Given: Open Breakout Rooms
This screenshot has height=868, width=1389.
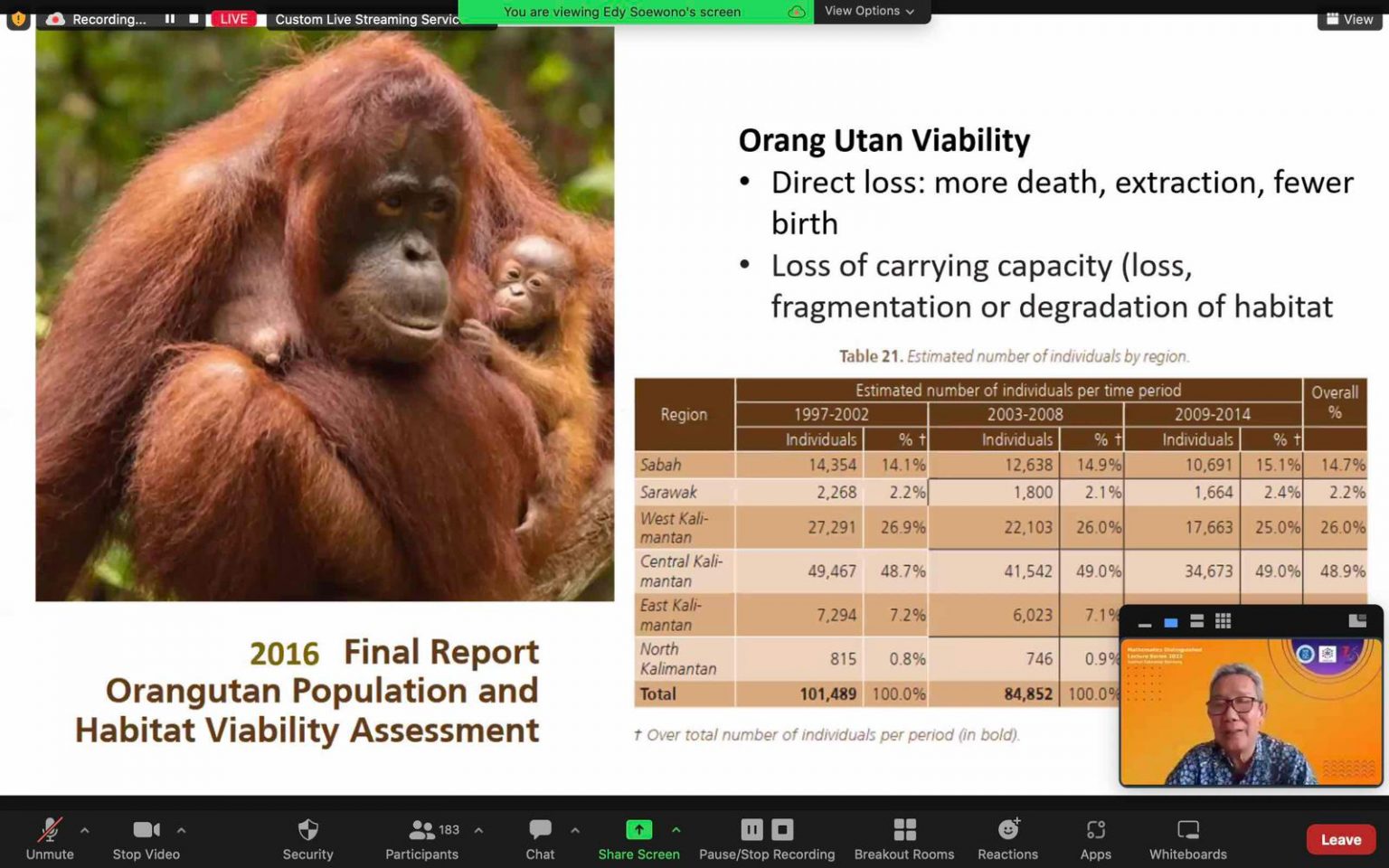Looking at the screenshot, I should tap(903, 838).
